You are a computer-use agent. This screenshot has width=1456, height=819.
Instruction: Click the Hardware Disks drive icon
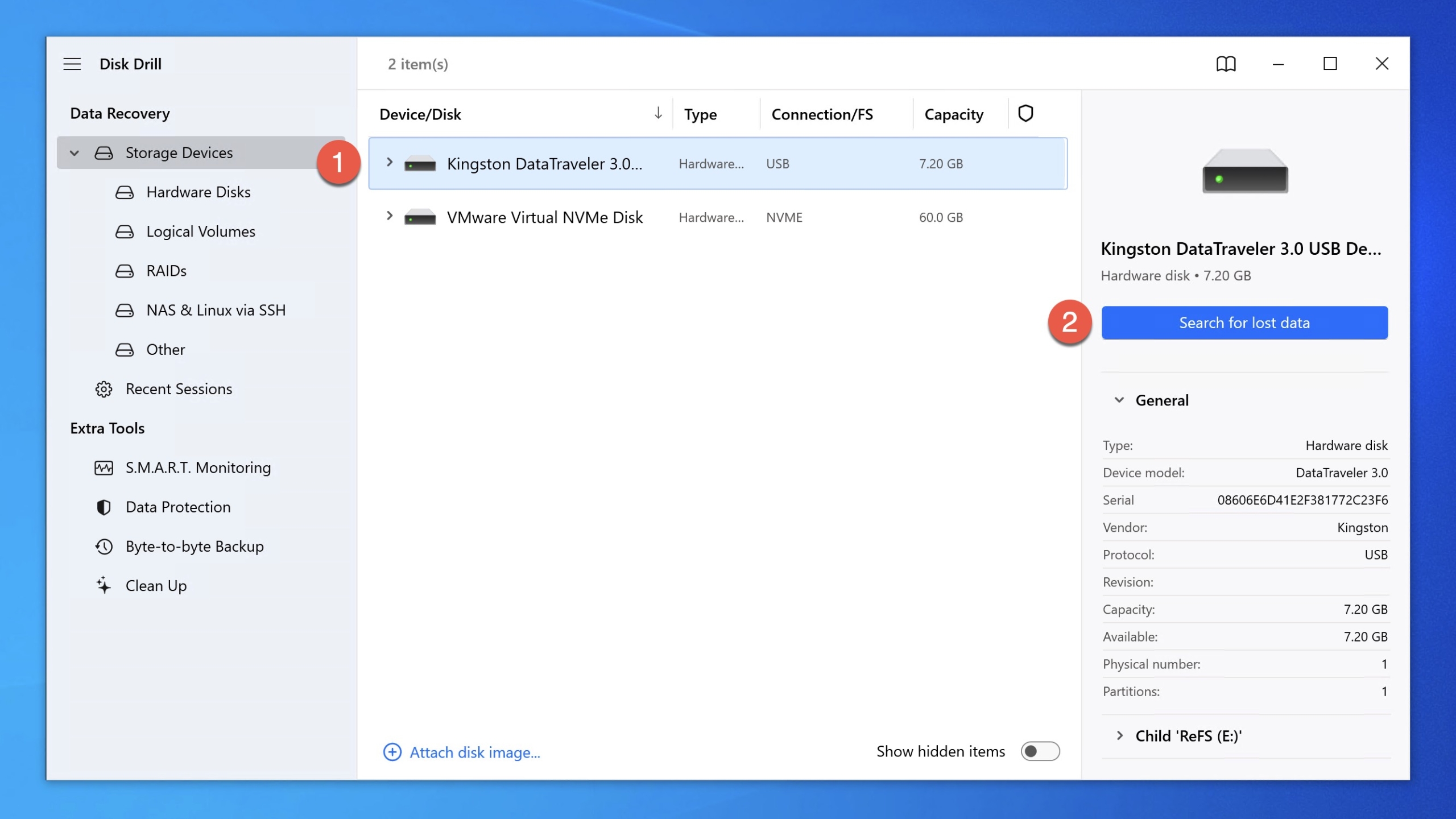[125, 192]
